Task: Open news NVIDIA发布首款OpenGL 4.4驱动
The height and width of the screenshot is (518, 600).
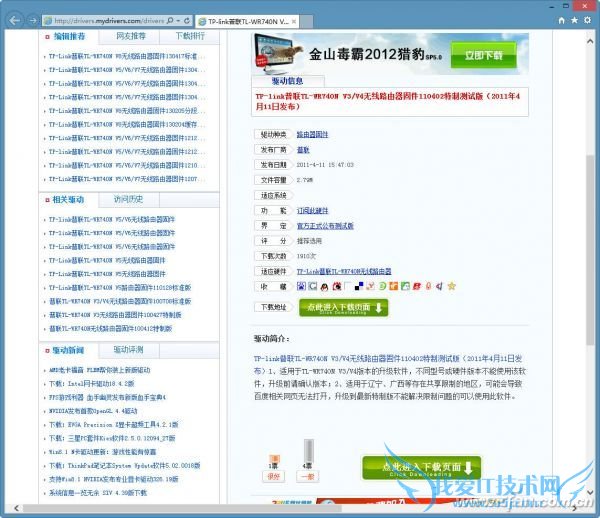Action: pyautogui.click(x=93, y=411)
